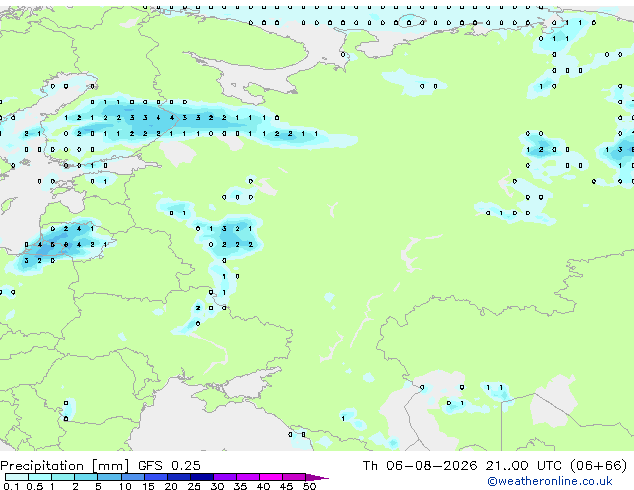Select the 45–50 mm legend color box

click(x=294, y=477)
